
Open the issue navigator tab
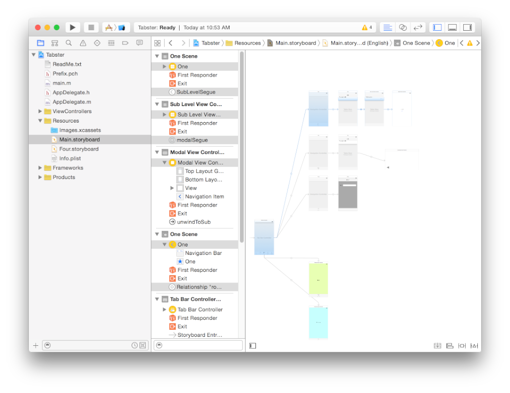pos(83,43)
